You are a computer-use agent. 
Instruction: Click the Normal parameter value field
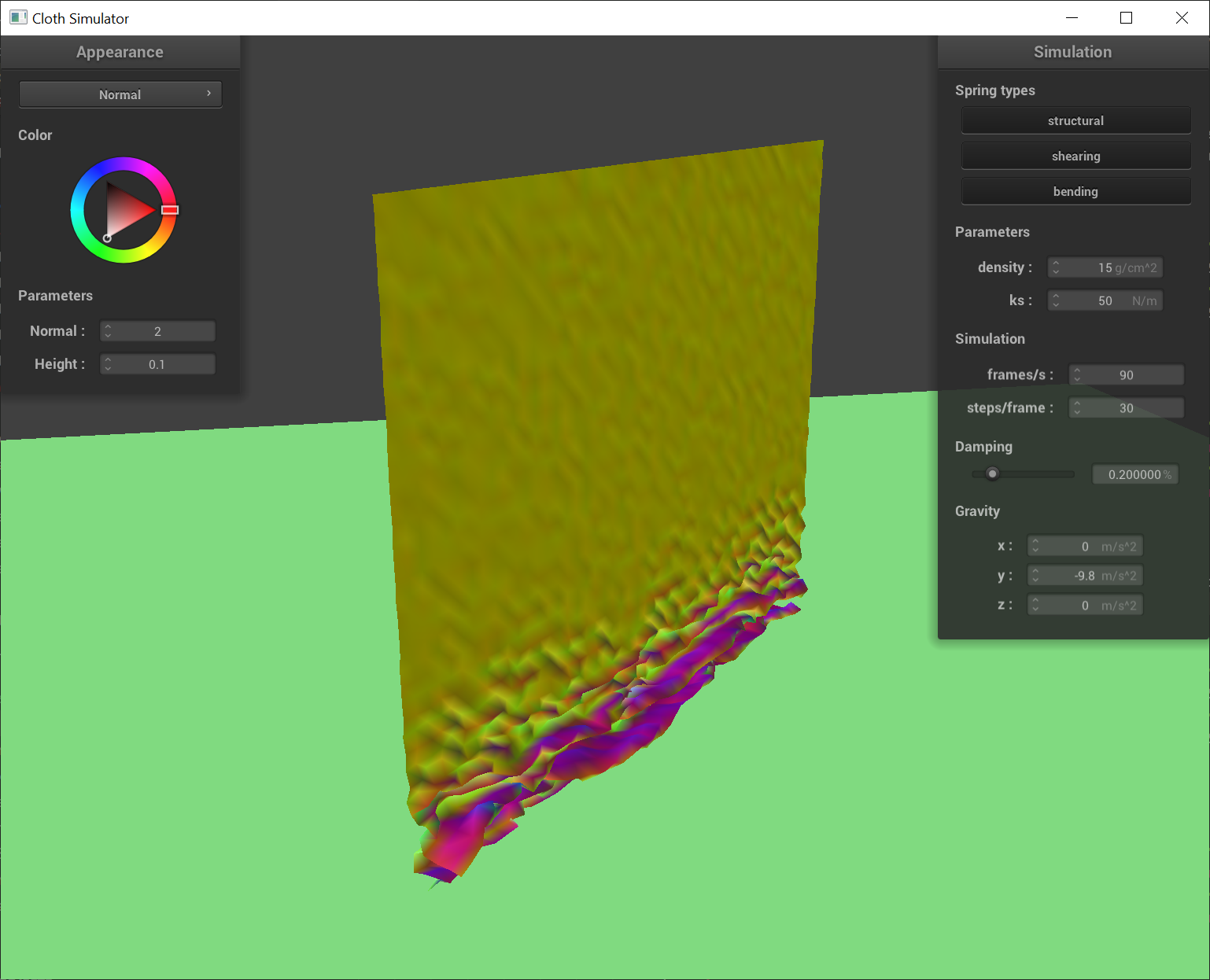point(157,331)
